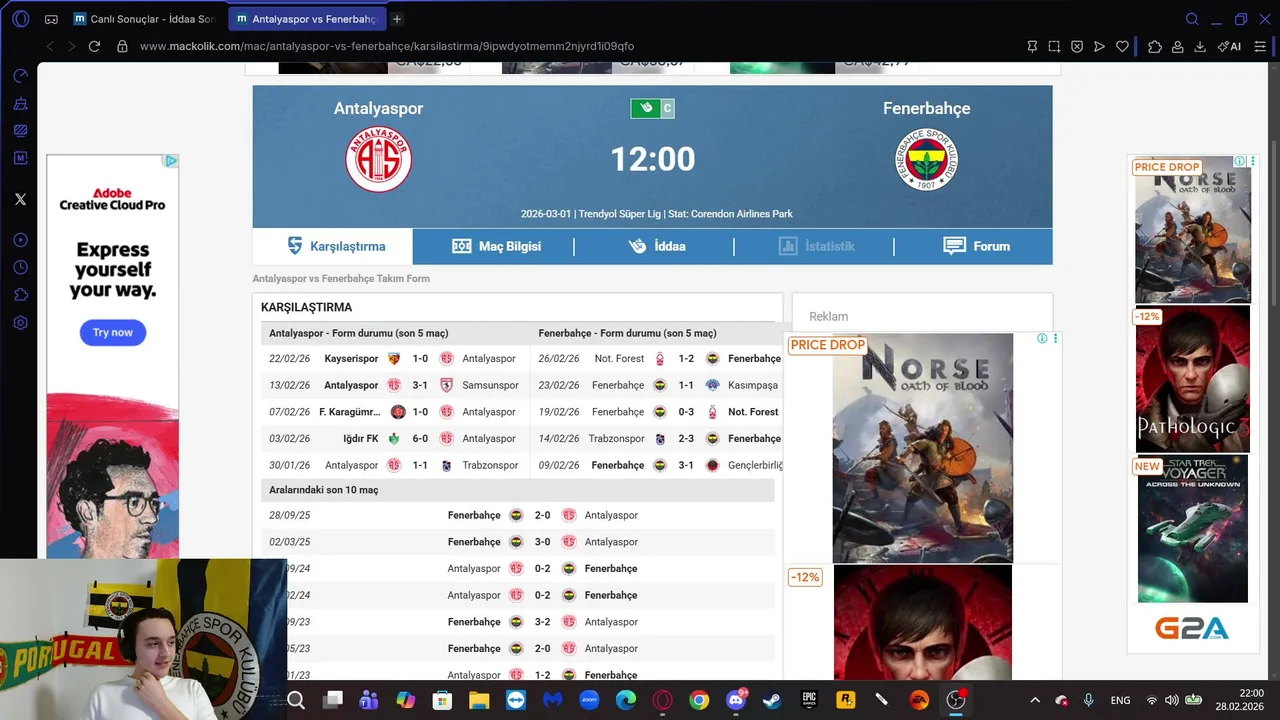Open Easy Setup menu icon in toolbar
The height and width of the screenshot is (720, 1280).
click(1260, 46)
